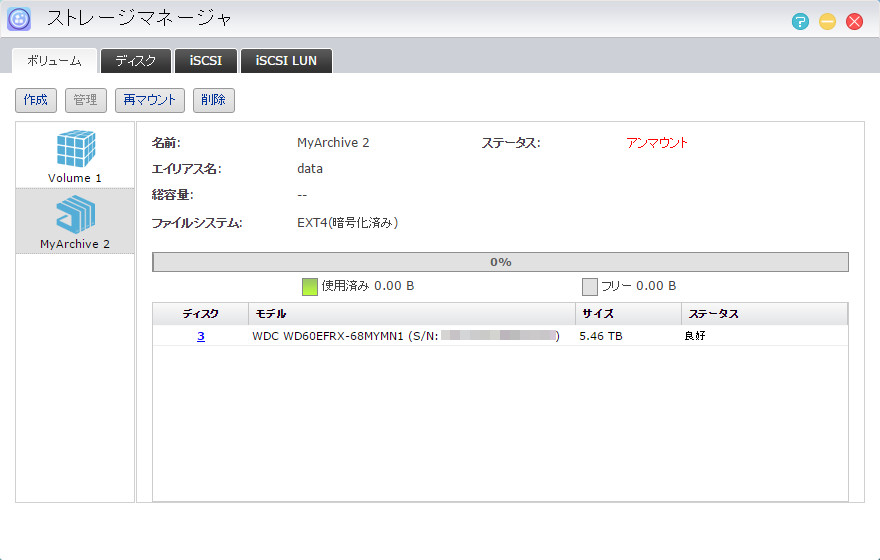Open the iSCSI LUN tab

[x=286, y=61]
